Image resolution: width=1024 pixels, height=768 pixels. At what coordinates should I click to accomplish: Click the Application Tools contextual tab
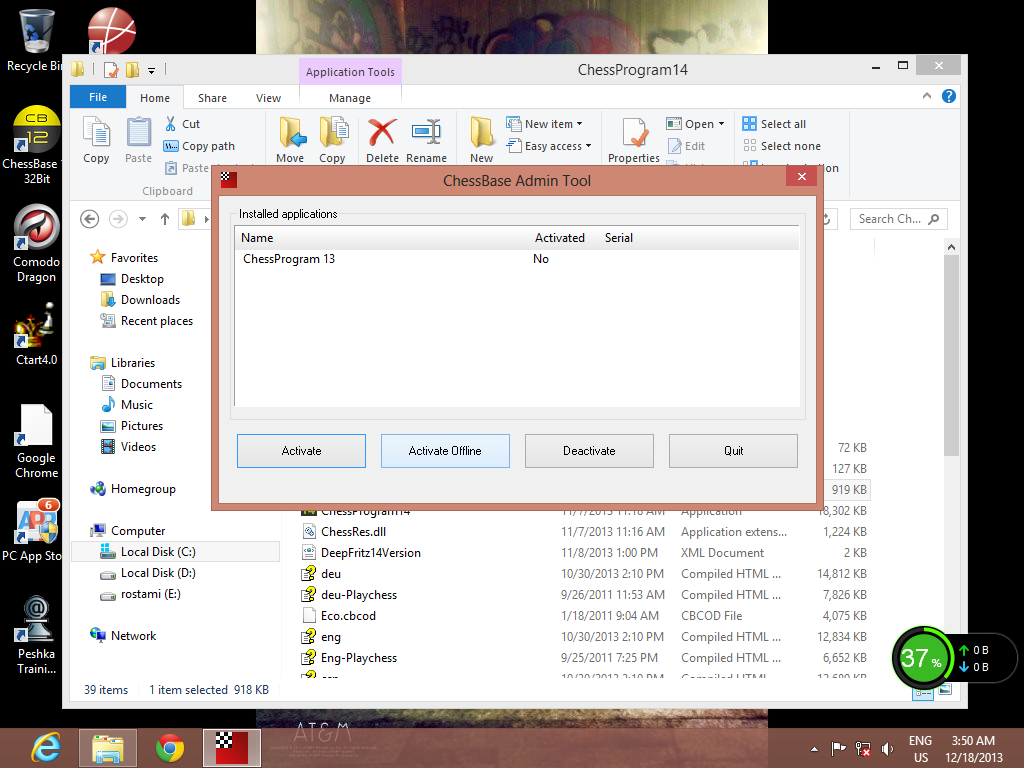tap(350, 72)
